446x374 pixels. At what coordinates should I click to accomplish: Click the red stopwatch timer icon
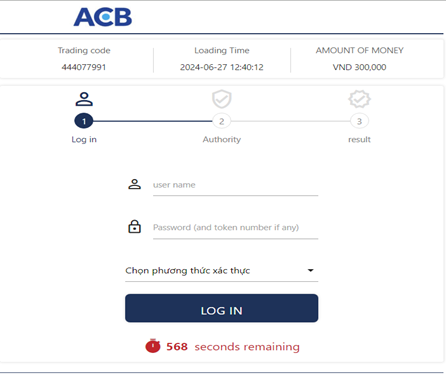tap(153, 346)
